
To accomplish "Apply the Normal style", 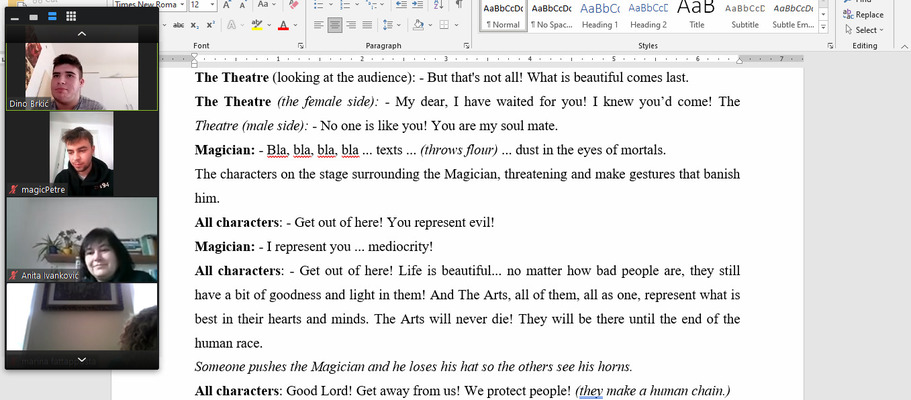I will pyautogui.click(x=503, y=16).
